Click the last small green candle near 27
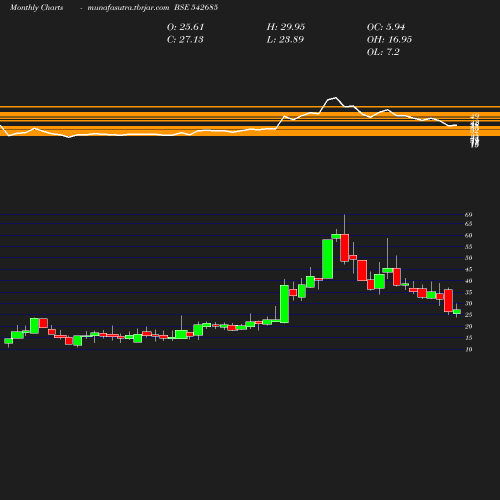The height and width of the screenshot is (500, 500). pyautogui.click(x=457, y=312)
